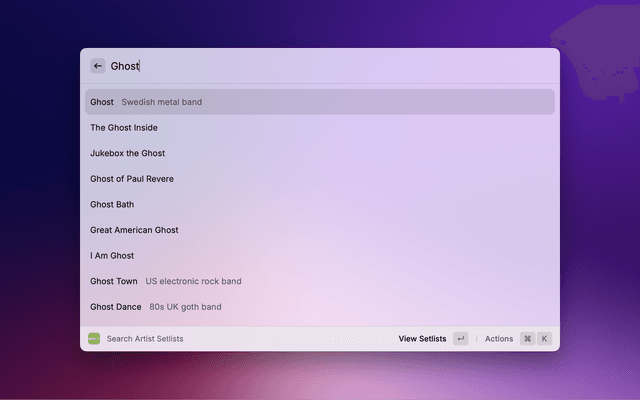Select Ghost, the Swedish metal band
Image resolution: width=640 pixels, height=400 pixels.
[x=319, y=102]
